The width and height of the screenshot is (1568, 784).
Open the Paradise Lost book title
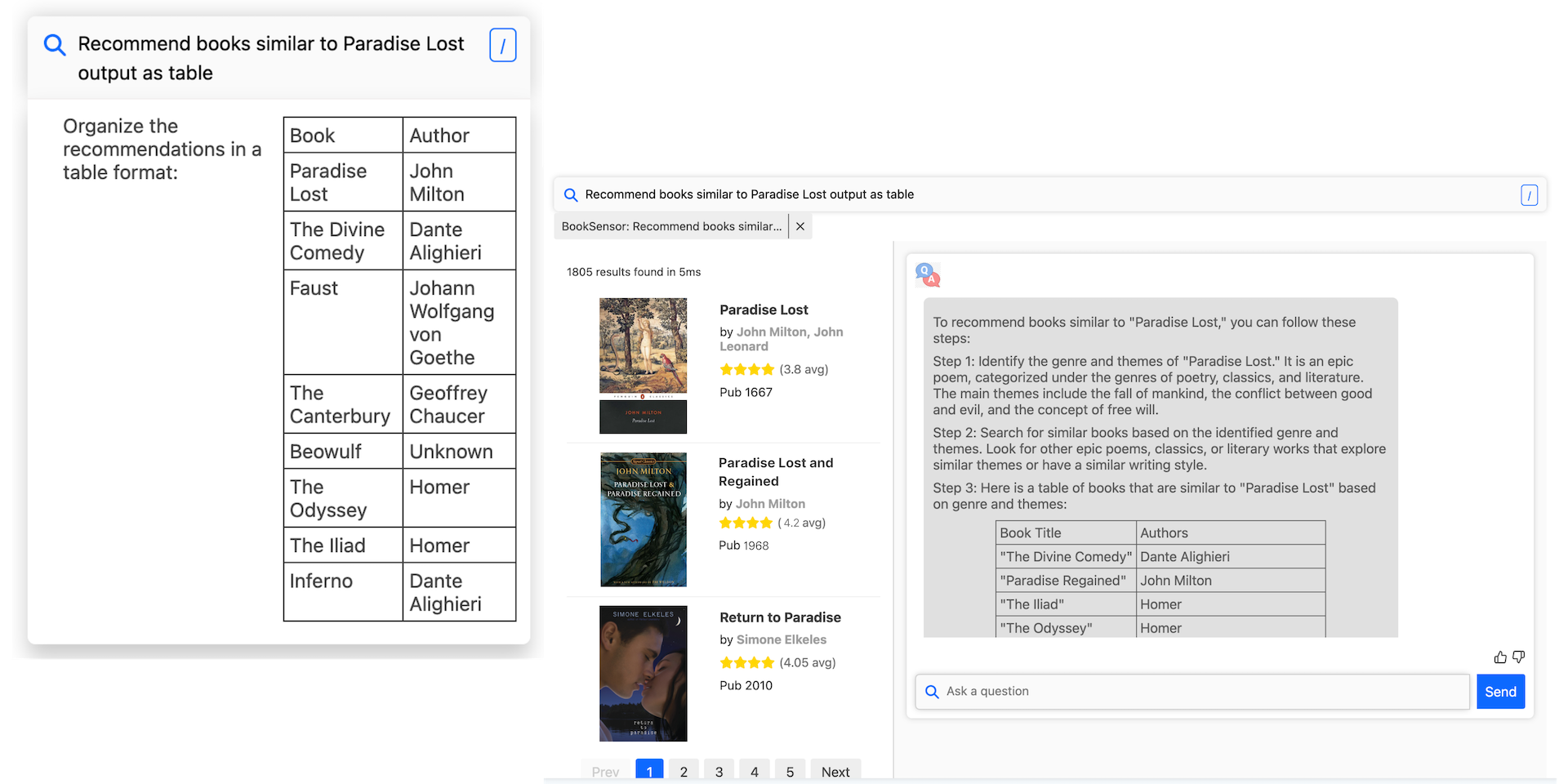(x=764, y=310)
